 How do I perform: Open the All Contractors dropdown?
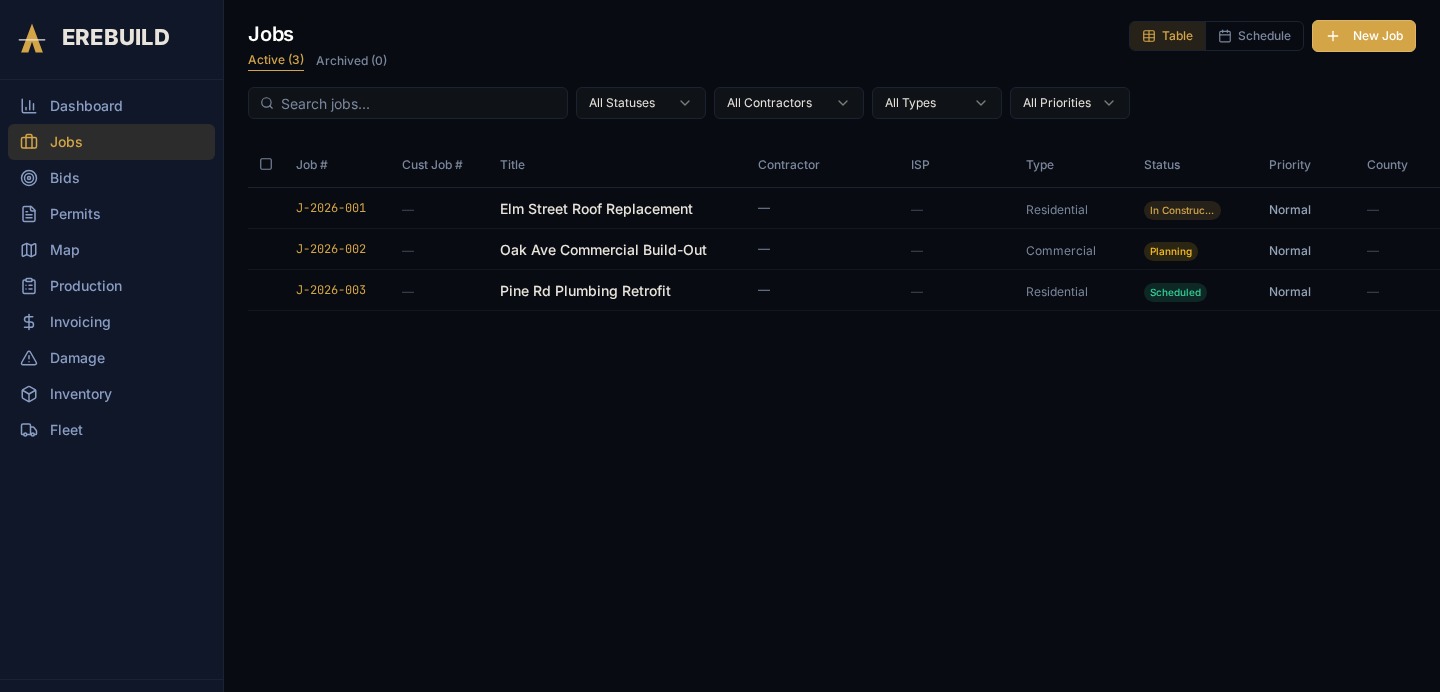pyautogui.click(x=789, y=103)
